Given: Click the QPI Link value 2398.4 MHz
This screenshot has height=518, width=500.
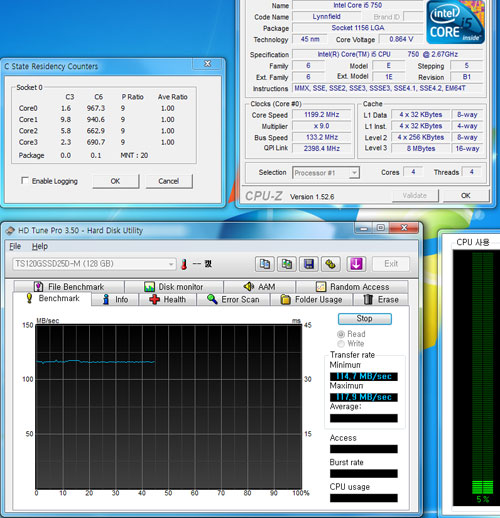Looking at the screenshot, I should click(321, 148).
